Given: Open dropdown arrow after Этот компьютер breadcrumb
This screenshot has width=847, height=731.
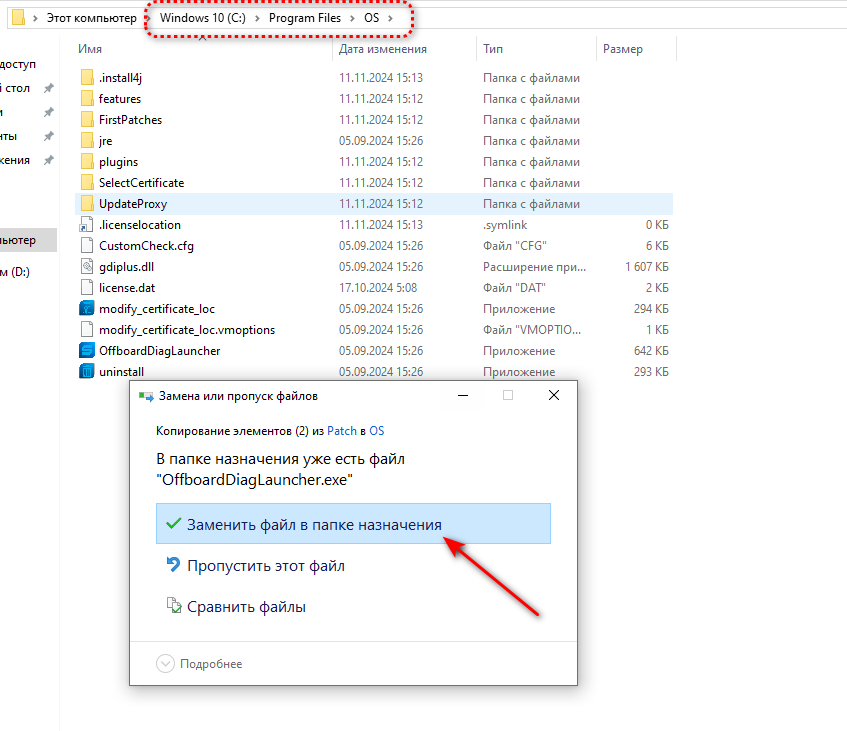Looking at the screenshot, I should pos(146,19).
